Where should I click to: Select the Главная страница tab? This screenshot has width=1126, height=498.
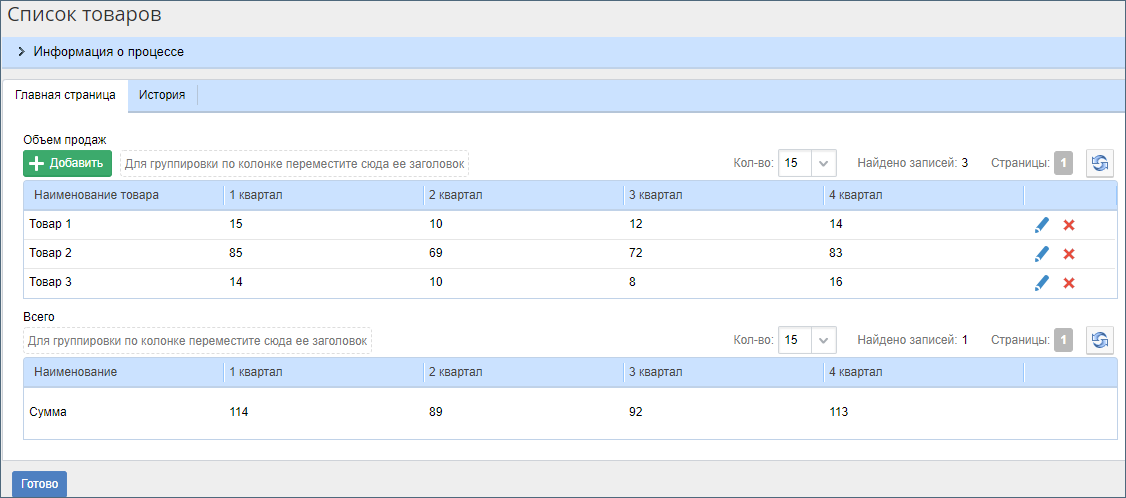[65, 96]
